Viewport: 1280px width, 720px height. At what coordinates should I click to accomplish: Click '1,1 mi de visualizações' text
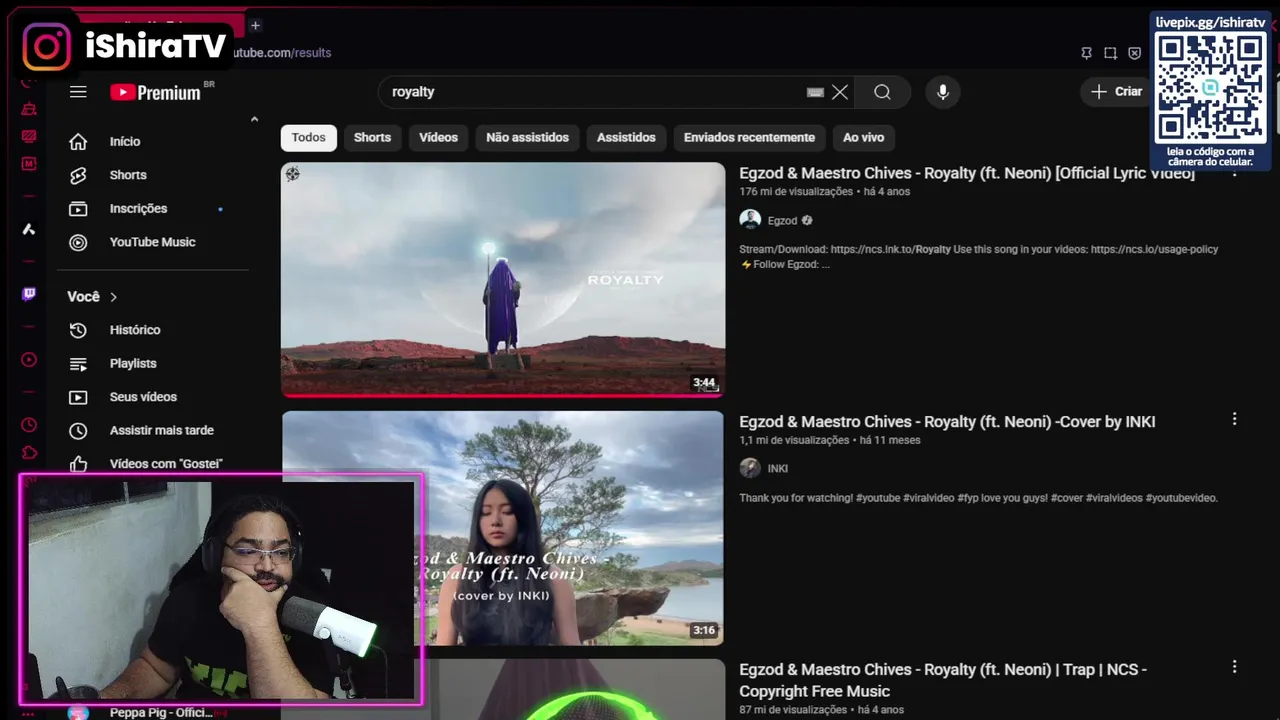click(x=794, y=440)
